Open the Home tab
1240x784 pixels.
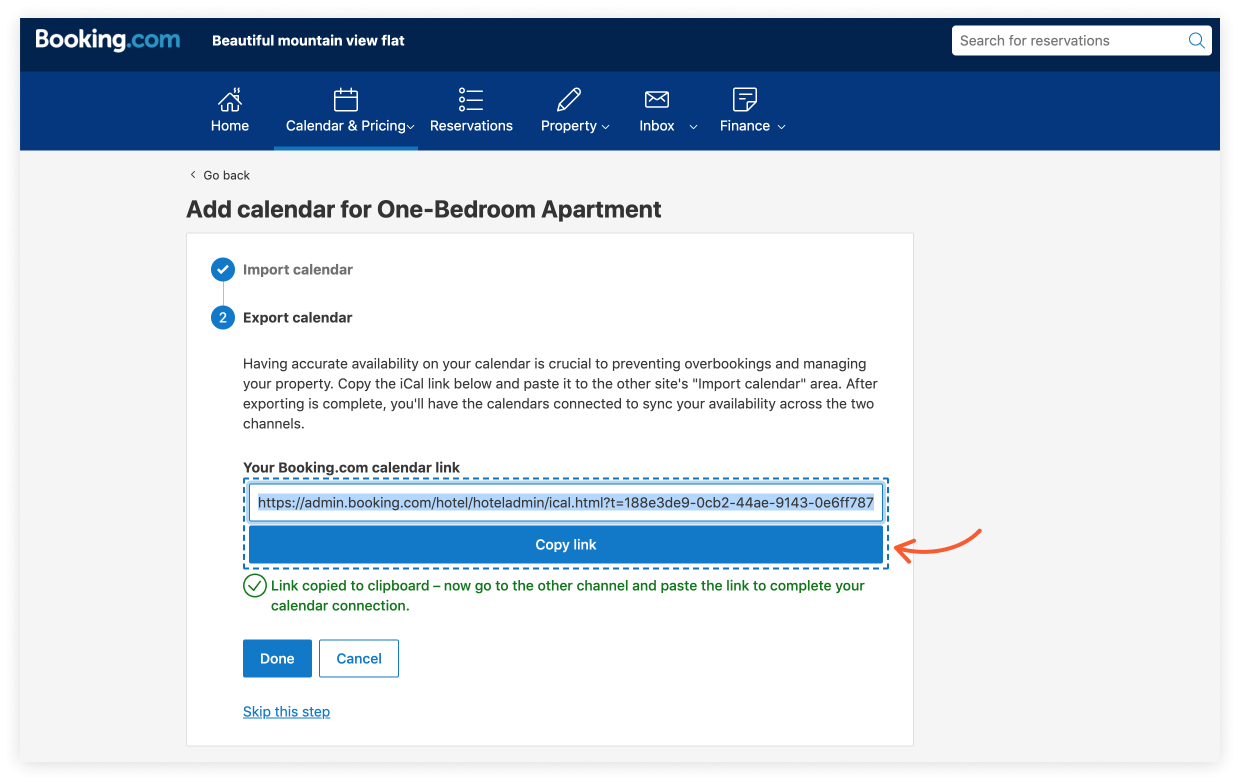(x=230, y=111)
